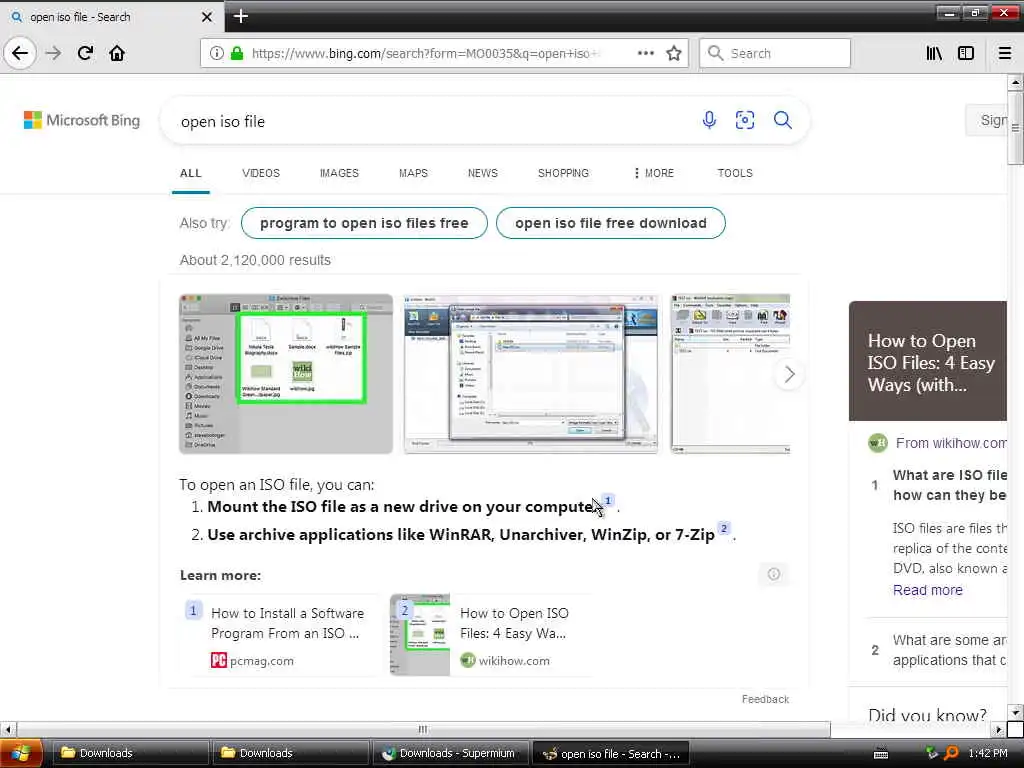Open the third partially visible thumbnail image
1024x768 pixels.
click(x=730, y=374)
